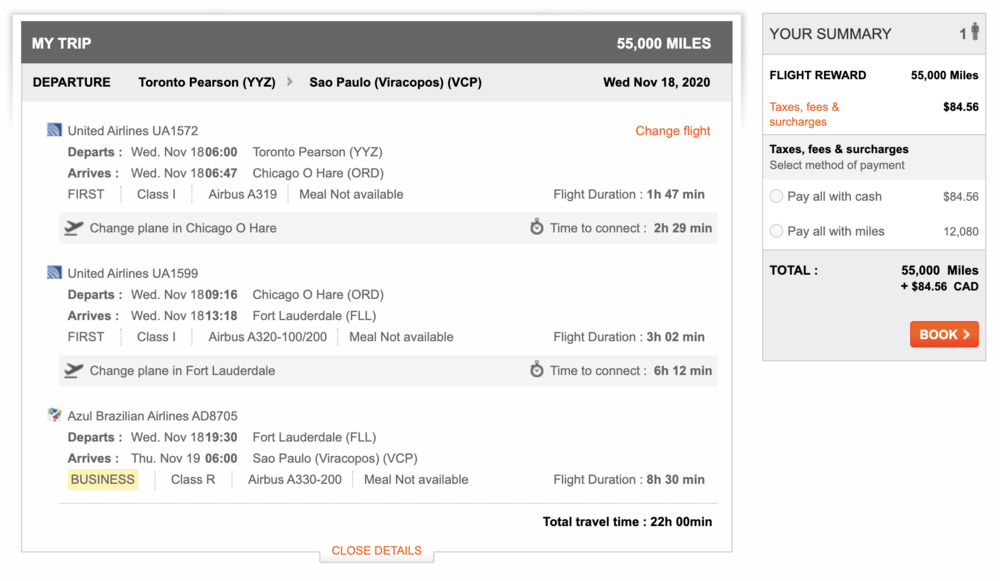Click the United Airlines logo beside UA1572

click(54, 130)
